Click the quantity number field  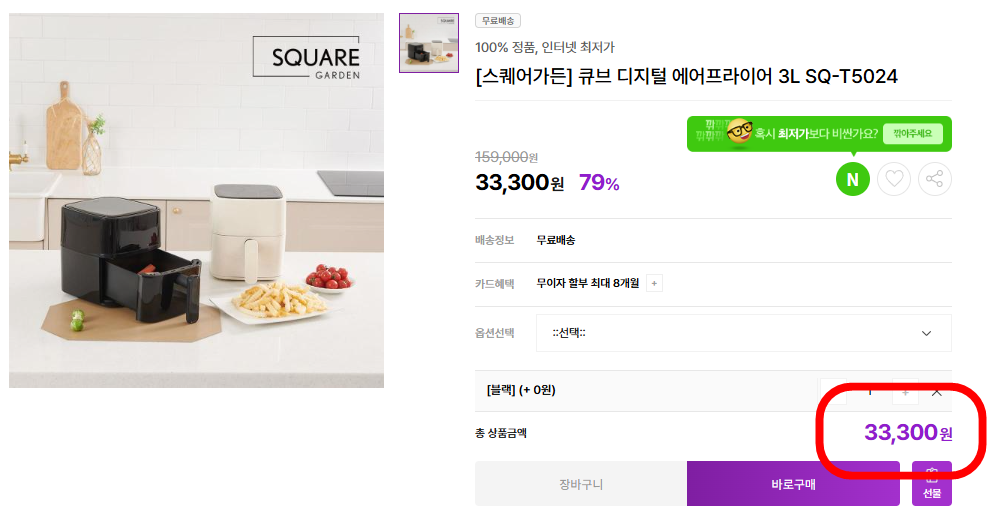869,391
